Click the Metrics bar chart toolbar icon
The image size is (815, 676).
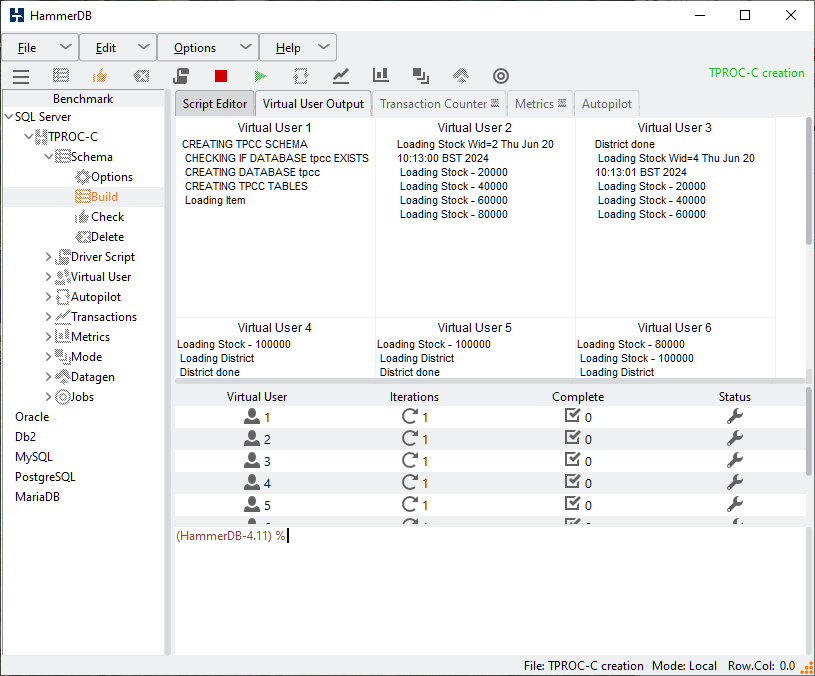pos(380,75)
